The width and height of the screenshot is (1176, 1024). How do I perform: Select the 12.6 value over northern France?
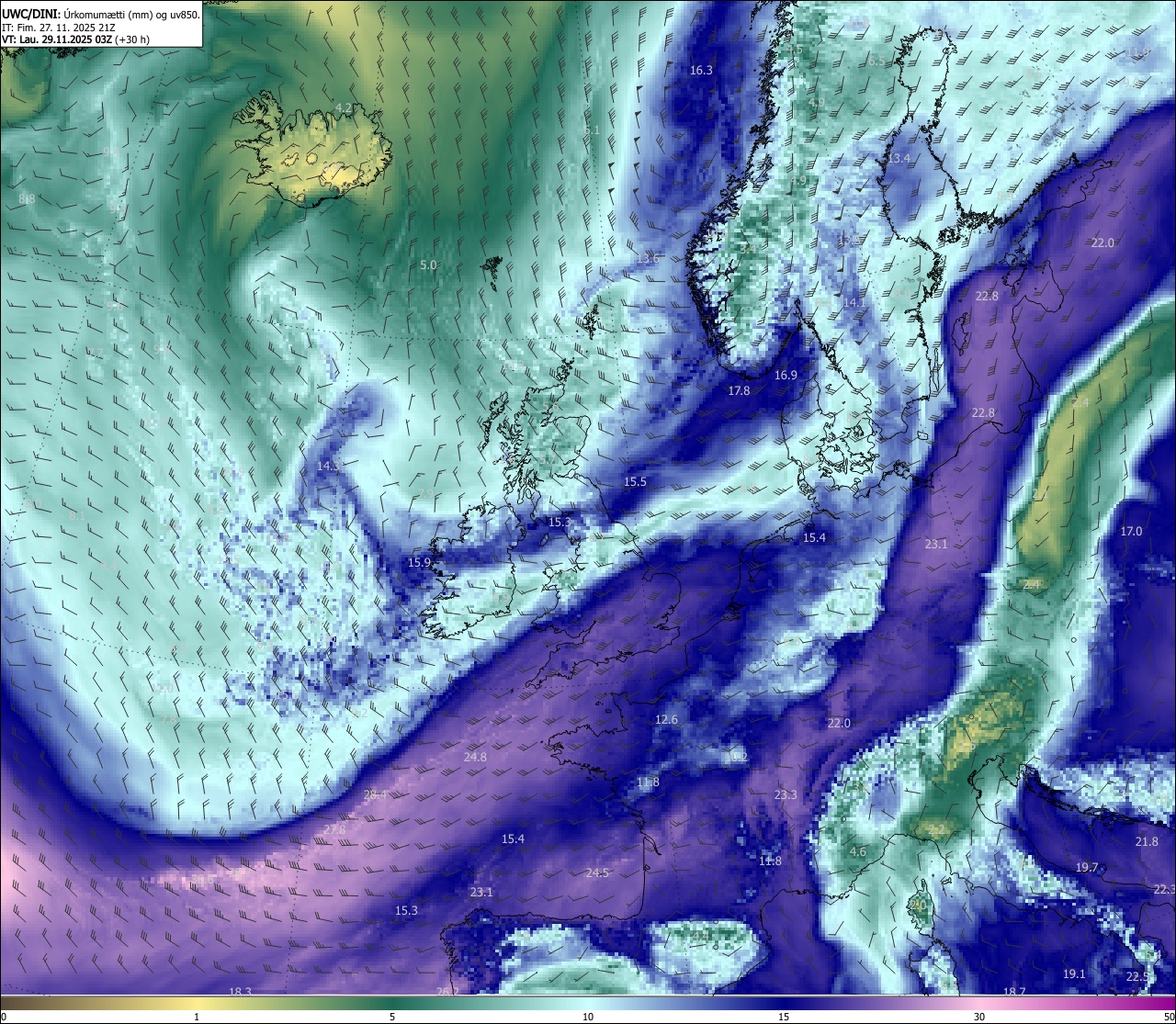pos(666,719)
